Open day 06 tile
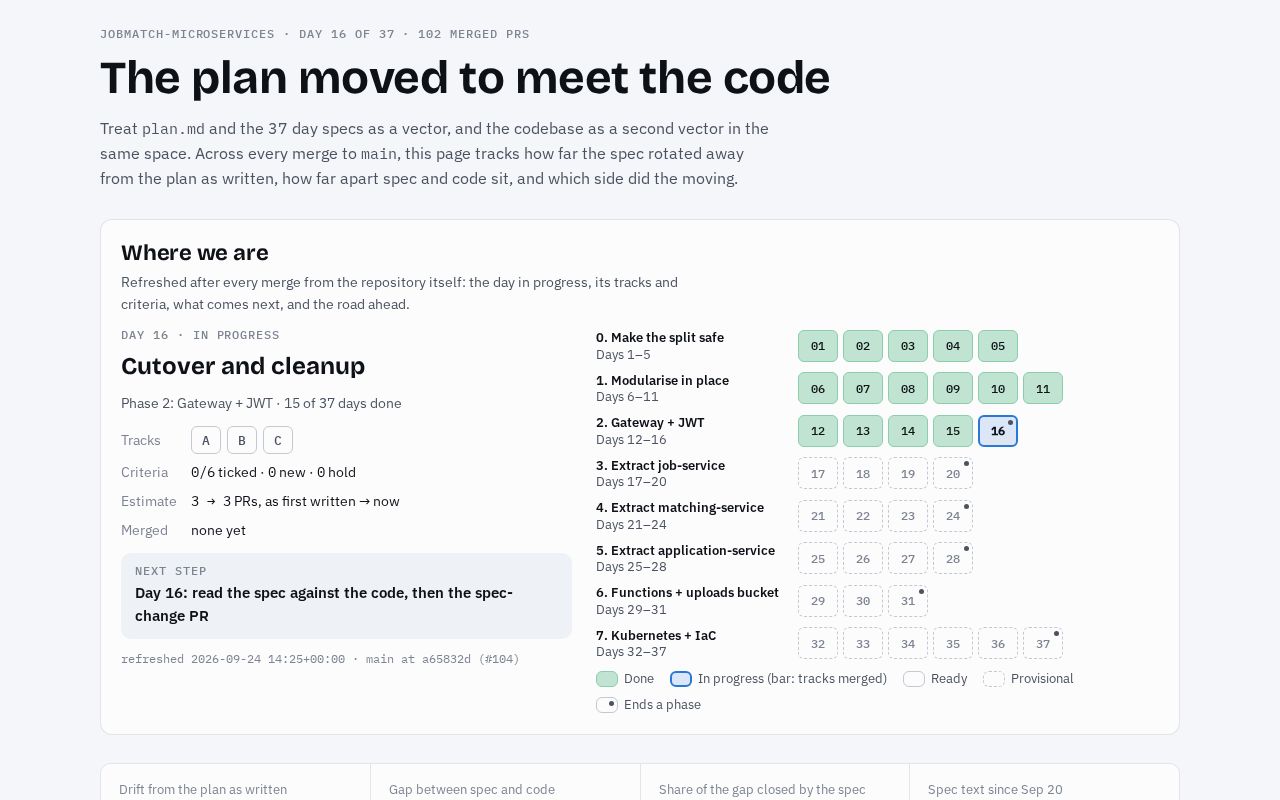 pos(818,388)
